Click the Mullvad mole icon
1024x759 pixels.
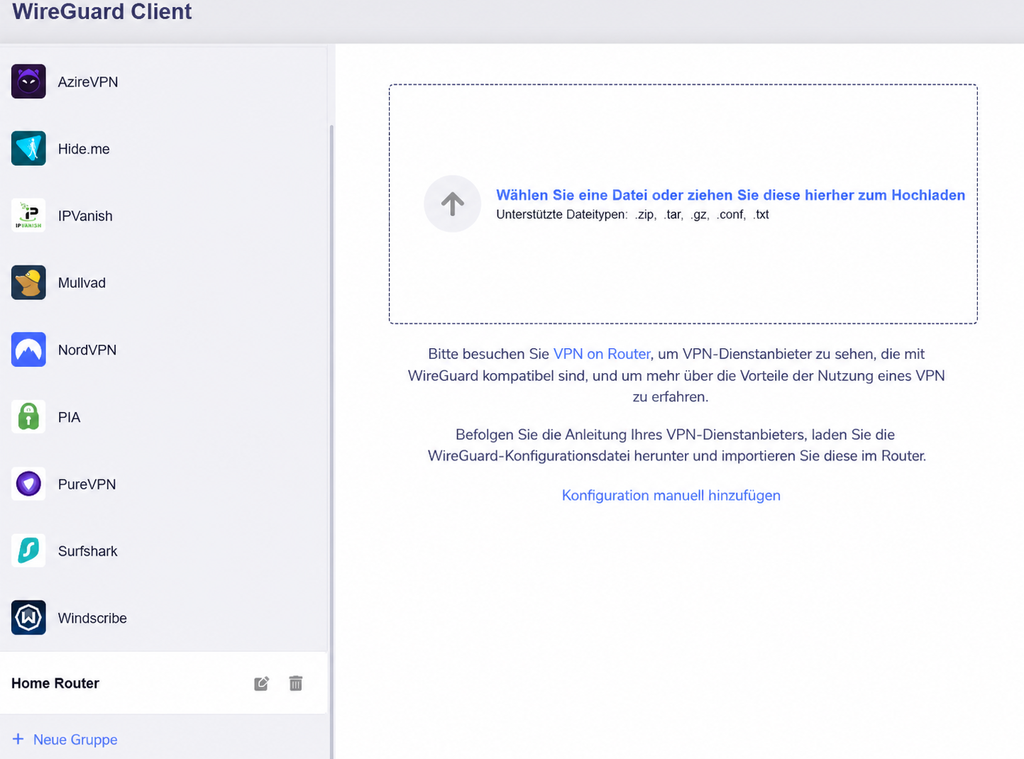[x=28, y=282]
